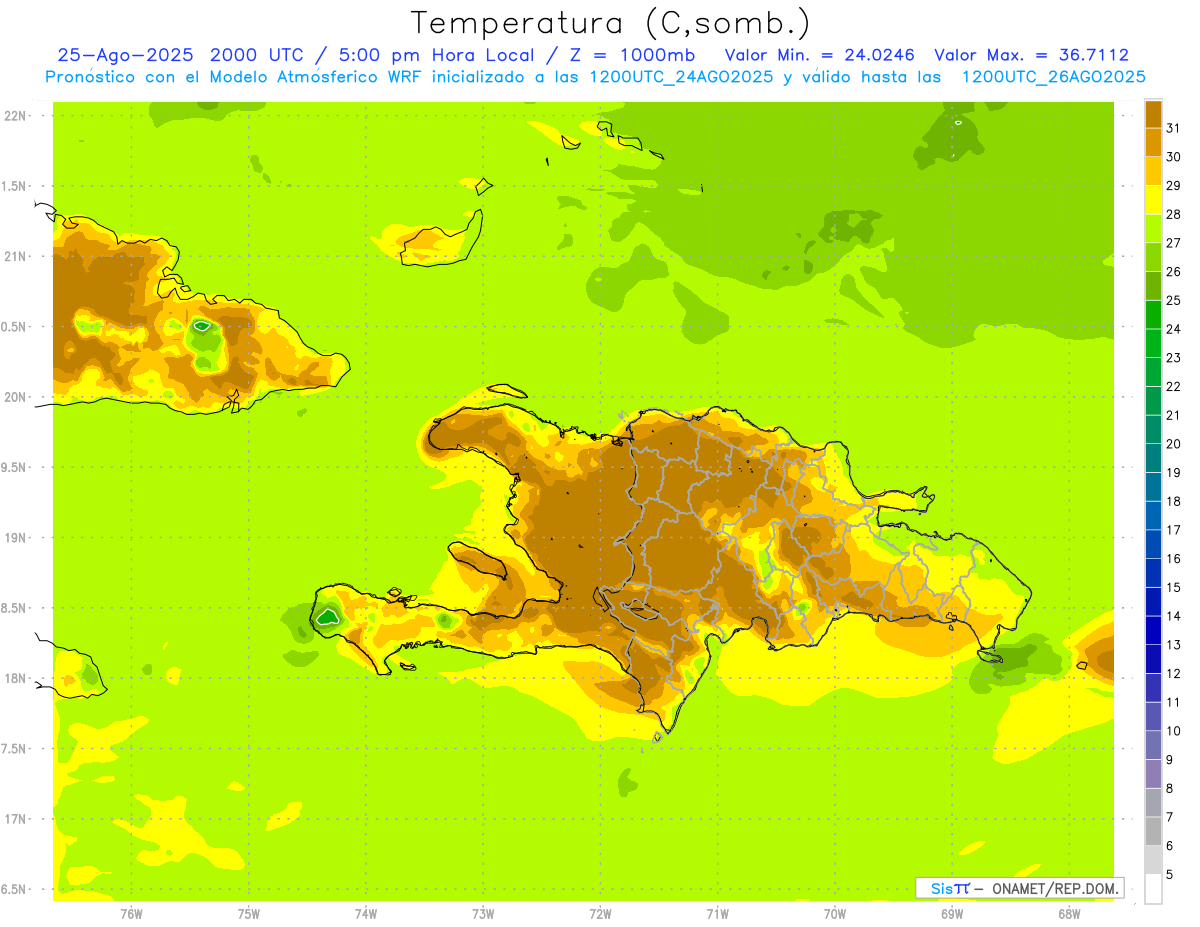
Task: Click the '73W' longitude label
Action: [x=483, y=913]
